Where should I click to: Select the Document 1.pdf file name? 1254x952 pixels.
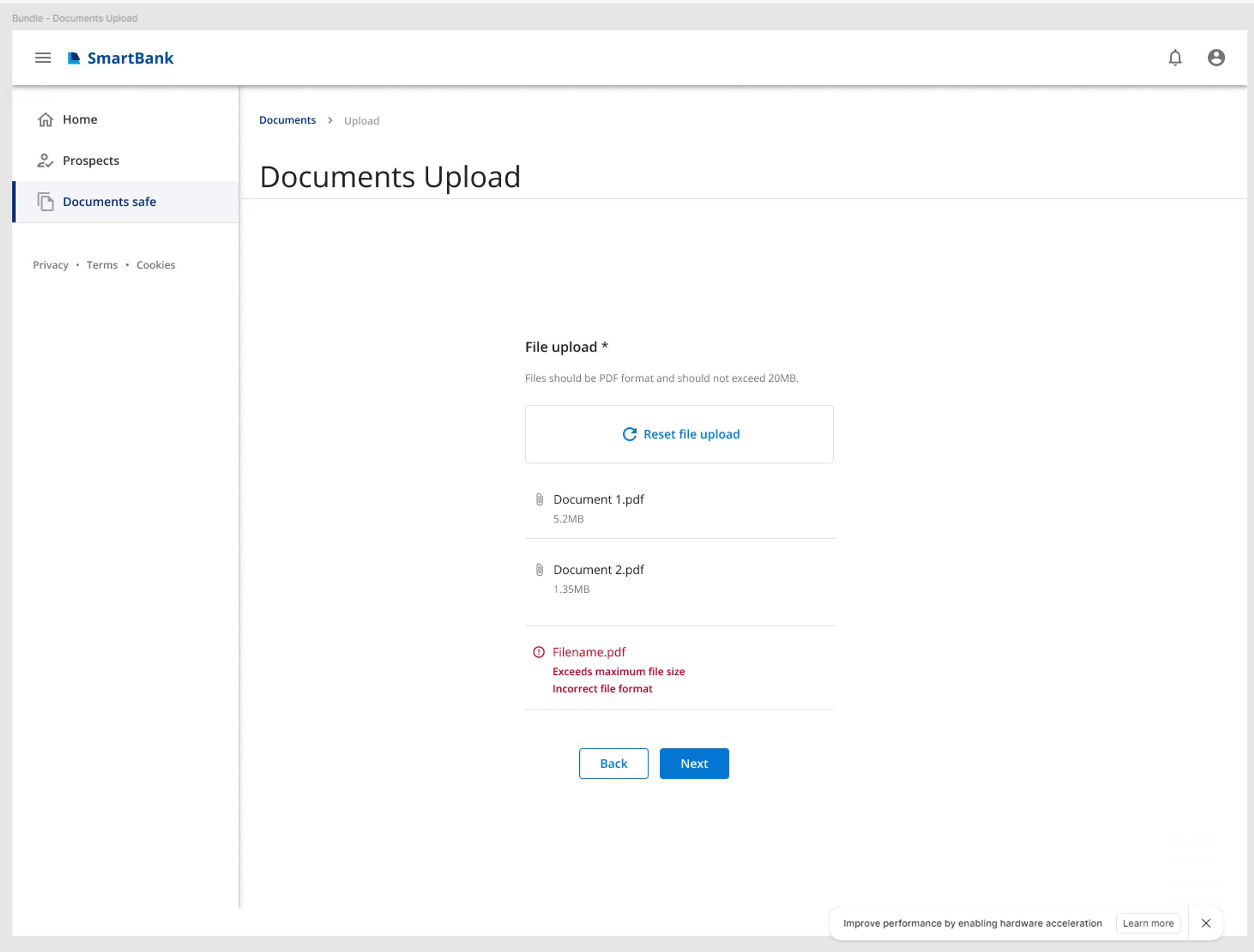point(599,500)
